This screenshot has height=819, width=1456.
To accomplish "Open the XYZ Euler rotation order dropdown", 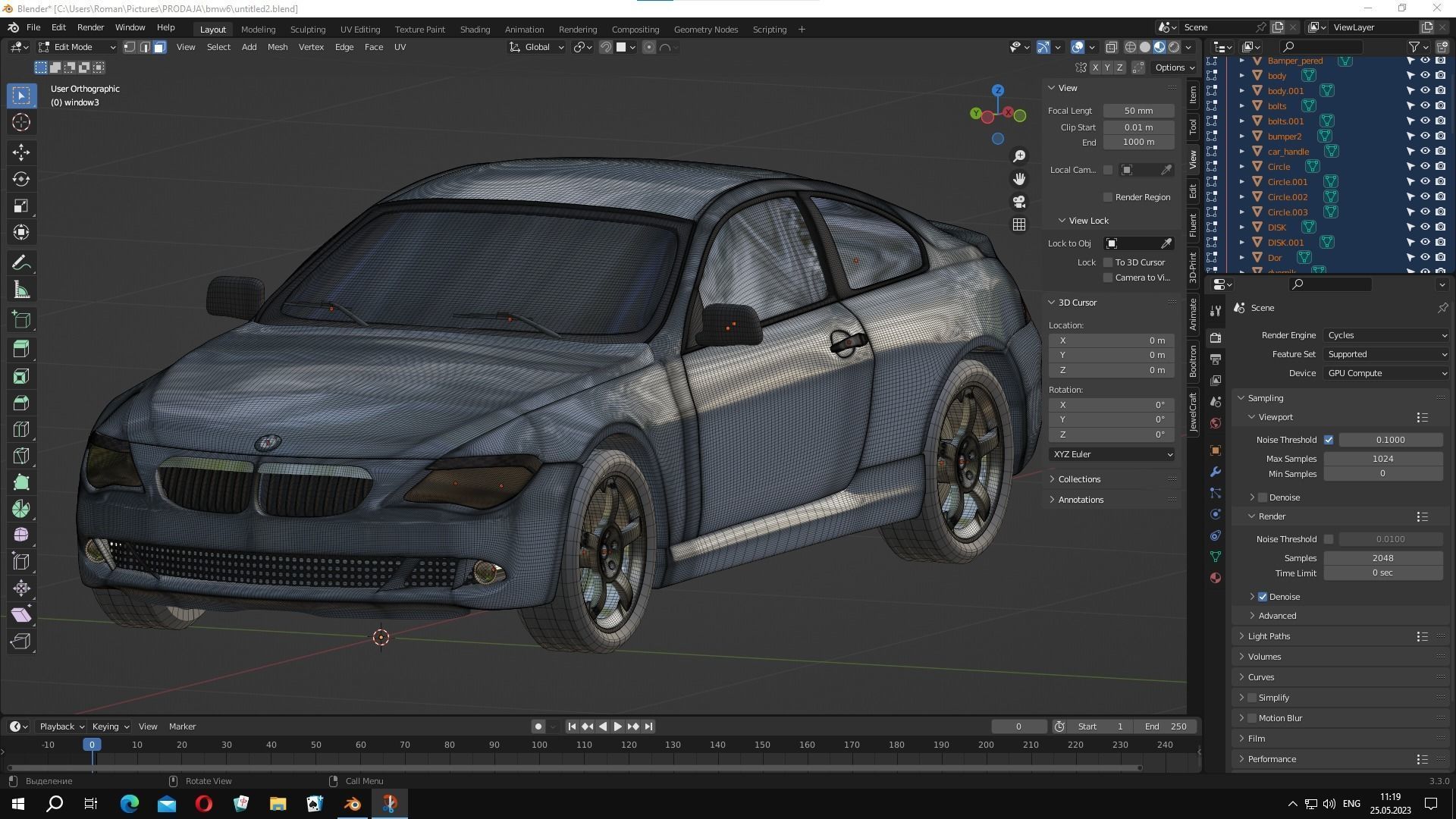I will tap(1111, 453).
